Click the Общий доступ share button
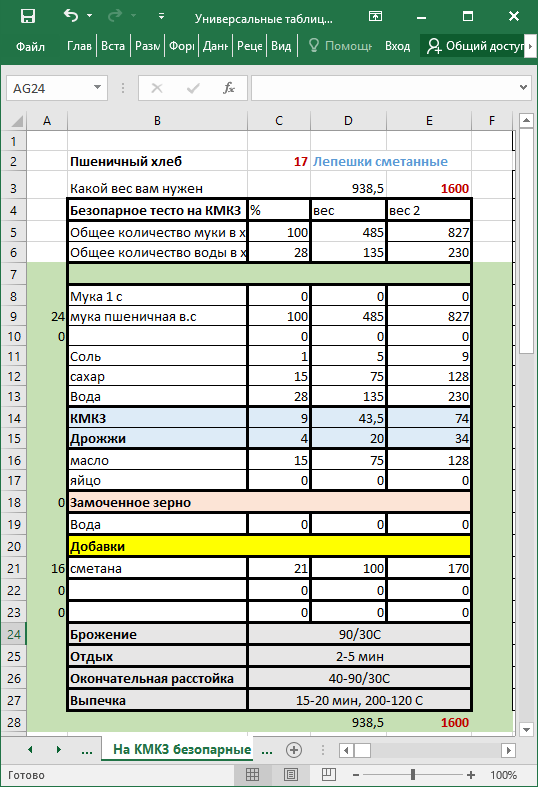Image resolution: width=538 pixels, height=787 pixels. (474, 46)
